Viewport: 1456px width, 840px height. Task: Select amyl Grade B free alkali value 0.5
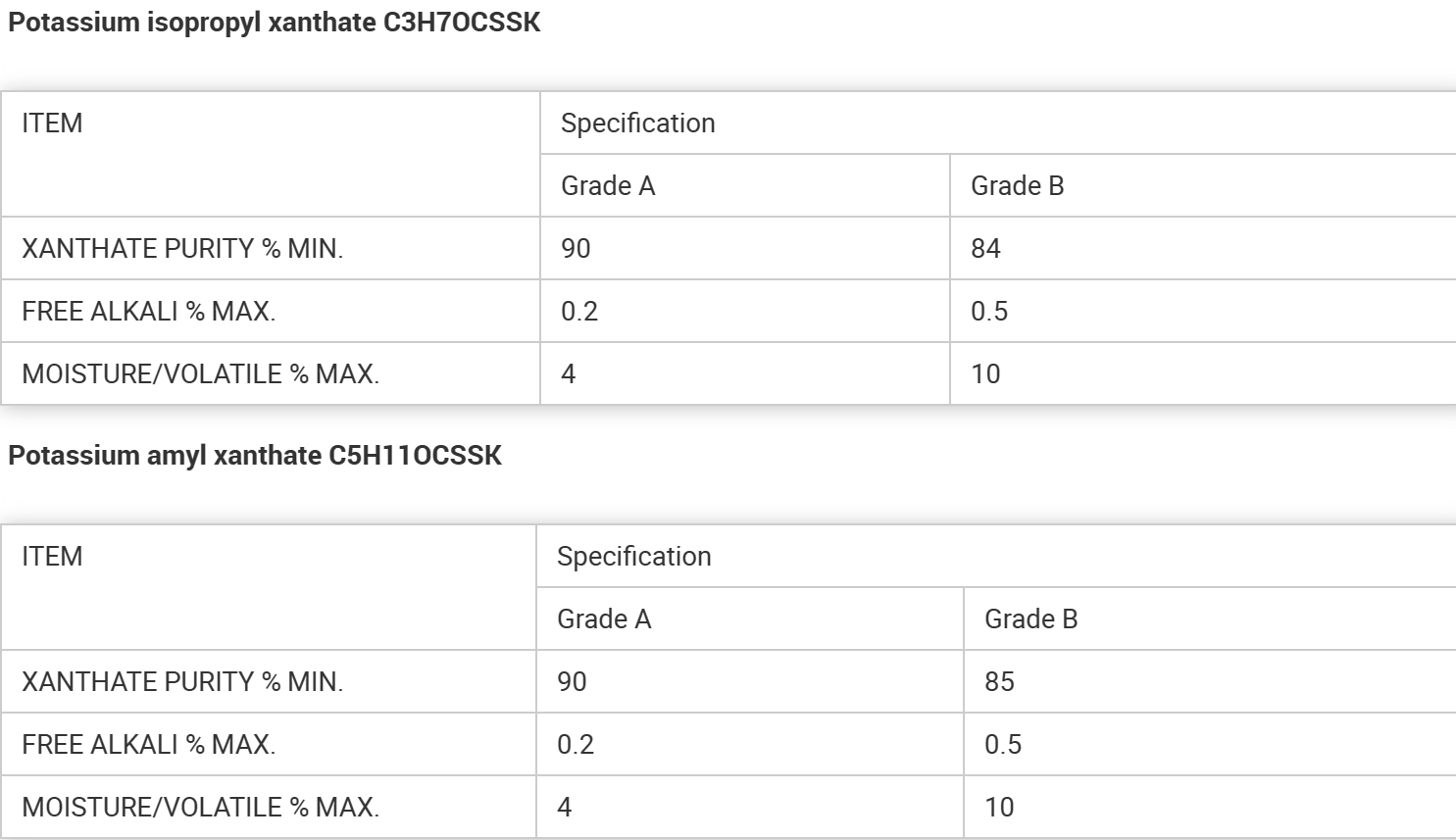(x=1002, y=745)
